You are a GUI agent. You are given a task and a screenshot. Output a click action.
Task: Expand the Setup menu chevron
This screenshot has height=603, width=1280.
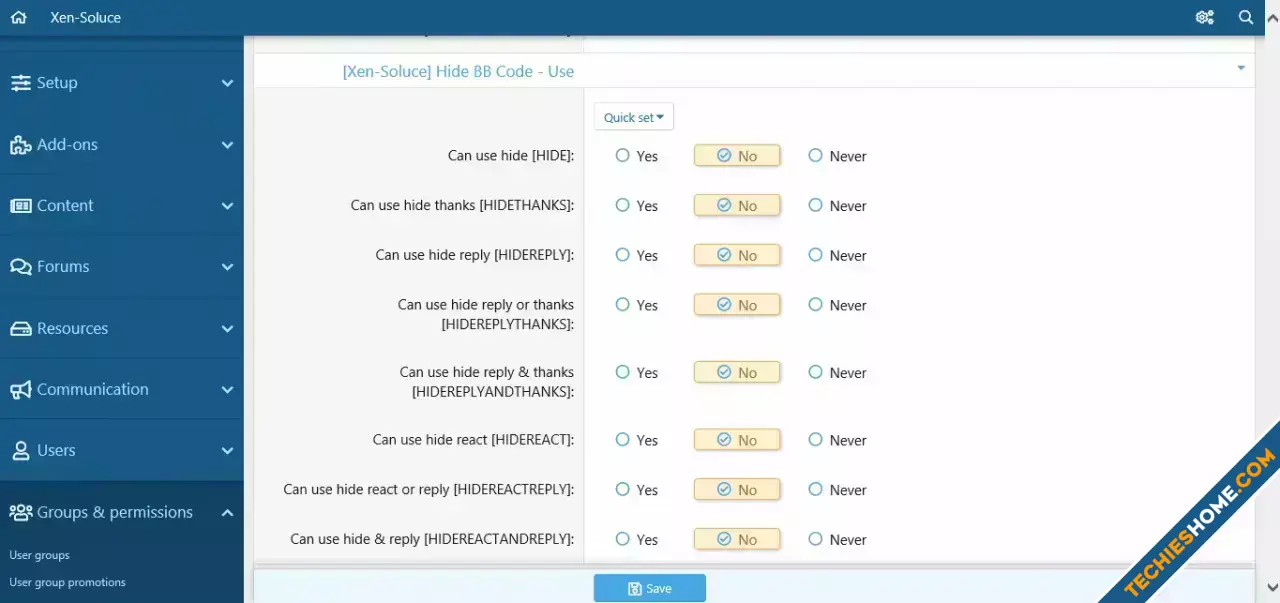click(x=227, y=84)
